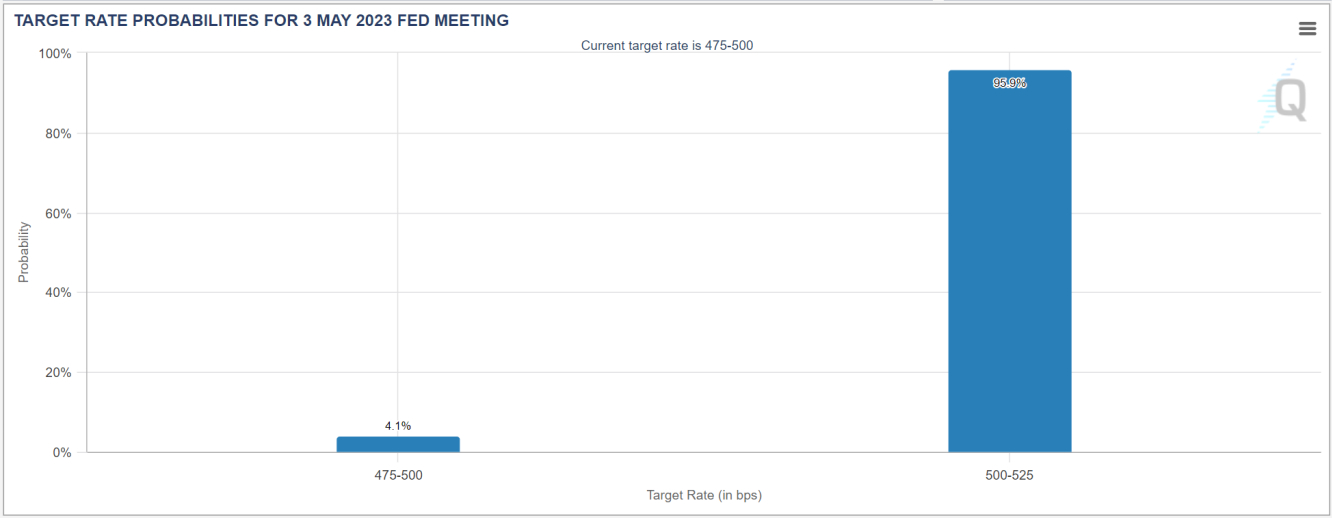Click the 60% y-axis tick label
The width and height of the screenshot is (1332, 518).
(58, 213)
